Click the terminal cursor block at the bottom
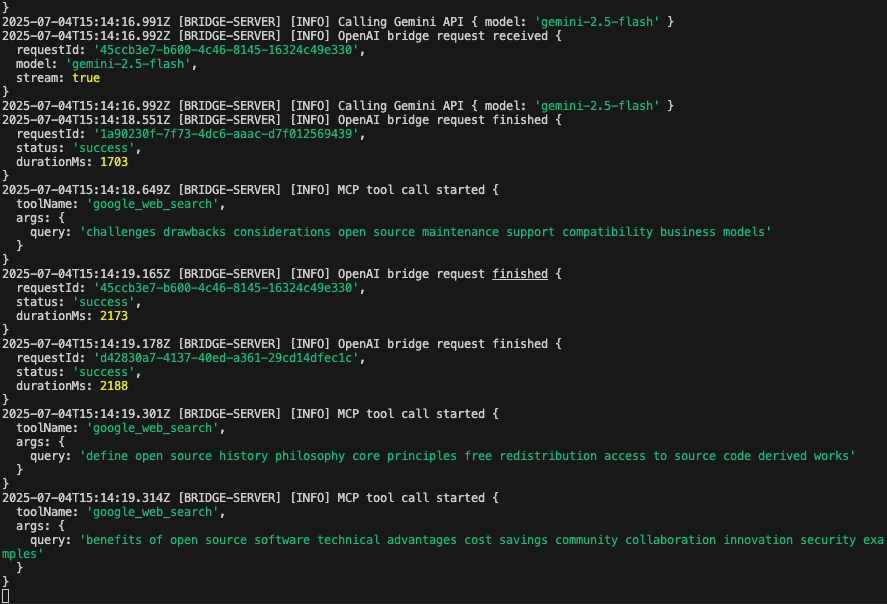Image resolution: width=887 pixels, height=604 pixels. coord(5,596)
